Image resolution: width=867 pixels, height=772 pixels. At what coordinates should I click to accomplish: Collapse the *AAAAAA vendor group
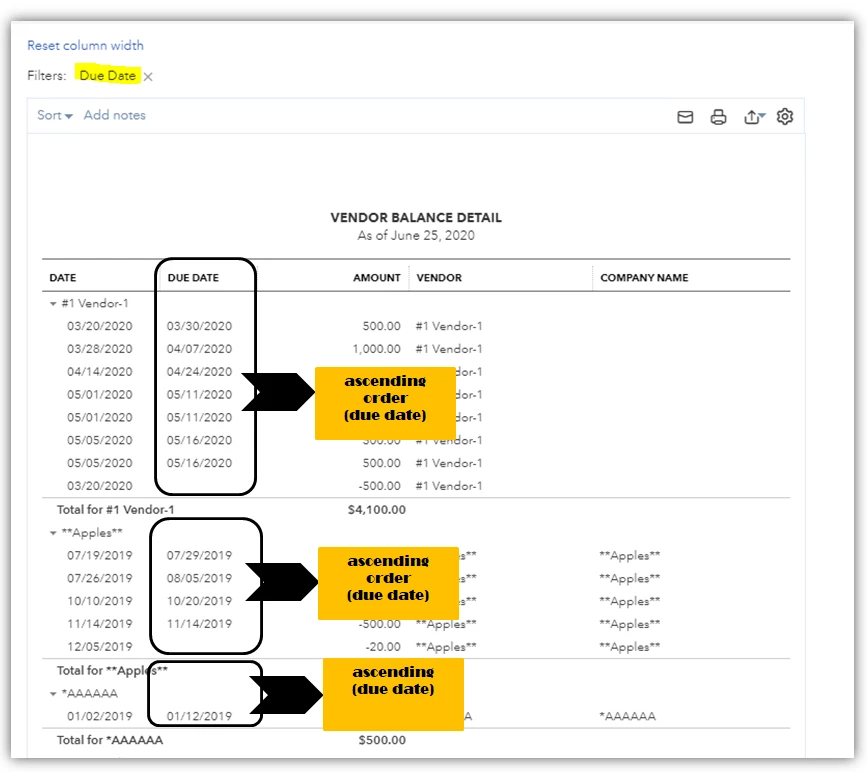pos(53,693)
